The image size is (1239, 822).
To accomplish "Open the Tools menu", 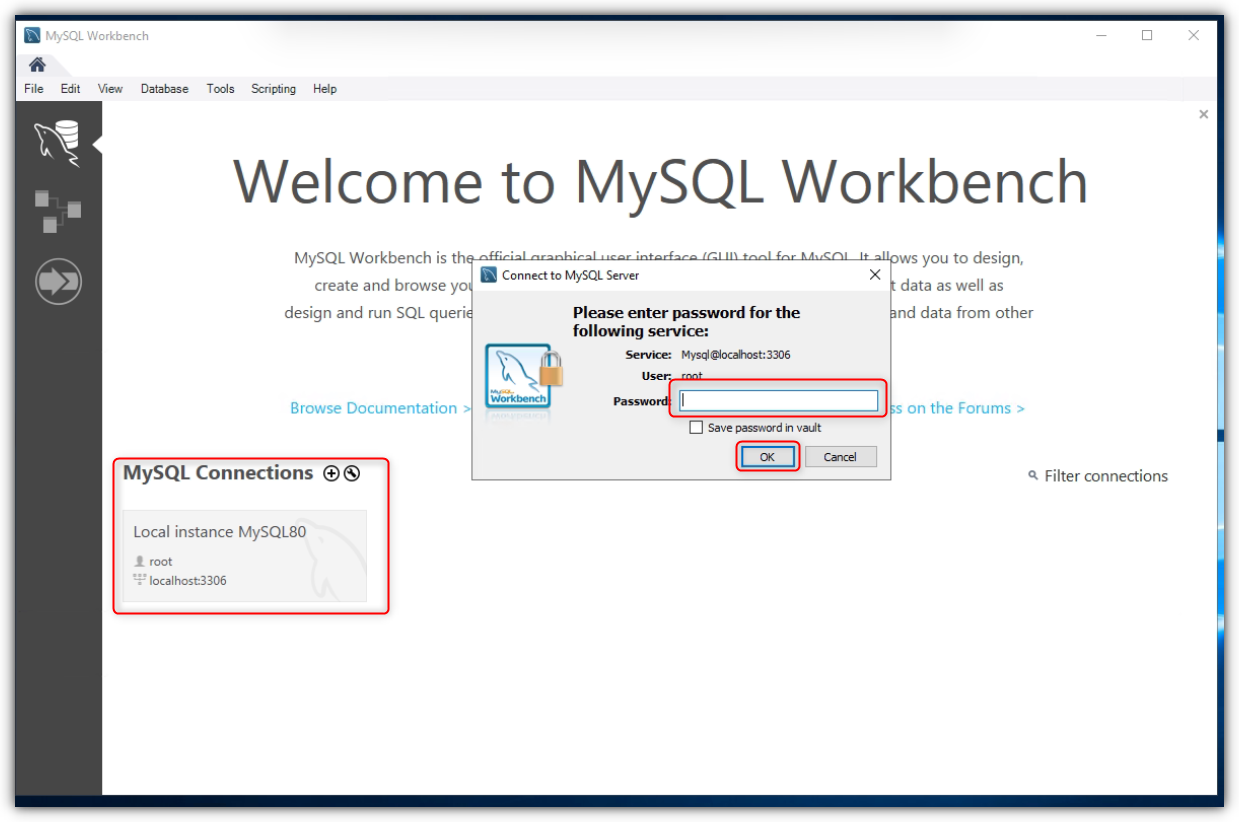I will 220,89.
